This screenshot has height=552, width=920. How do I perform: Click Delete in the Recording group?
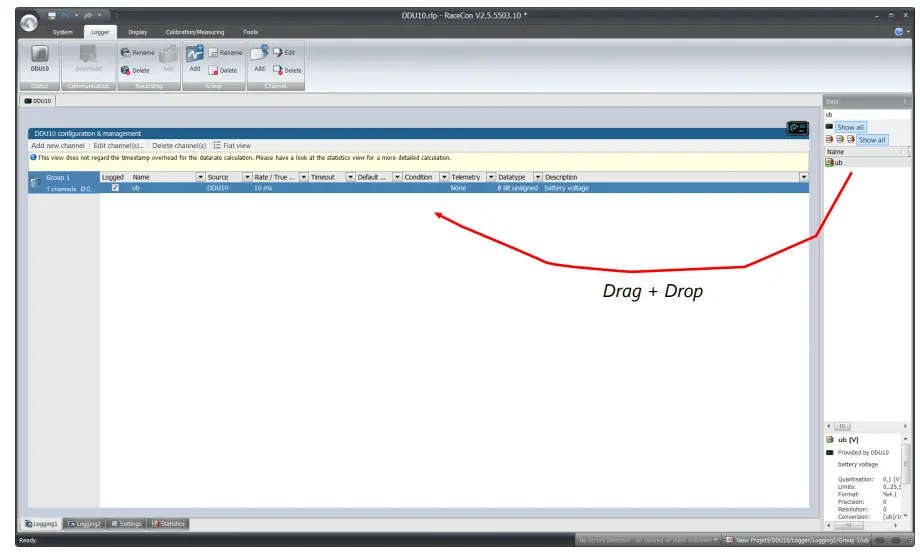(136, 70)
